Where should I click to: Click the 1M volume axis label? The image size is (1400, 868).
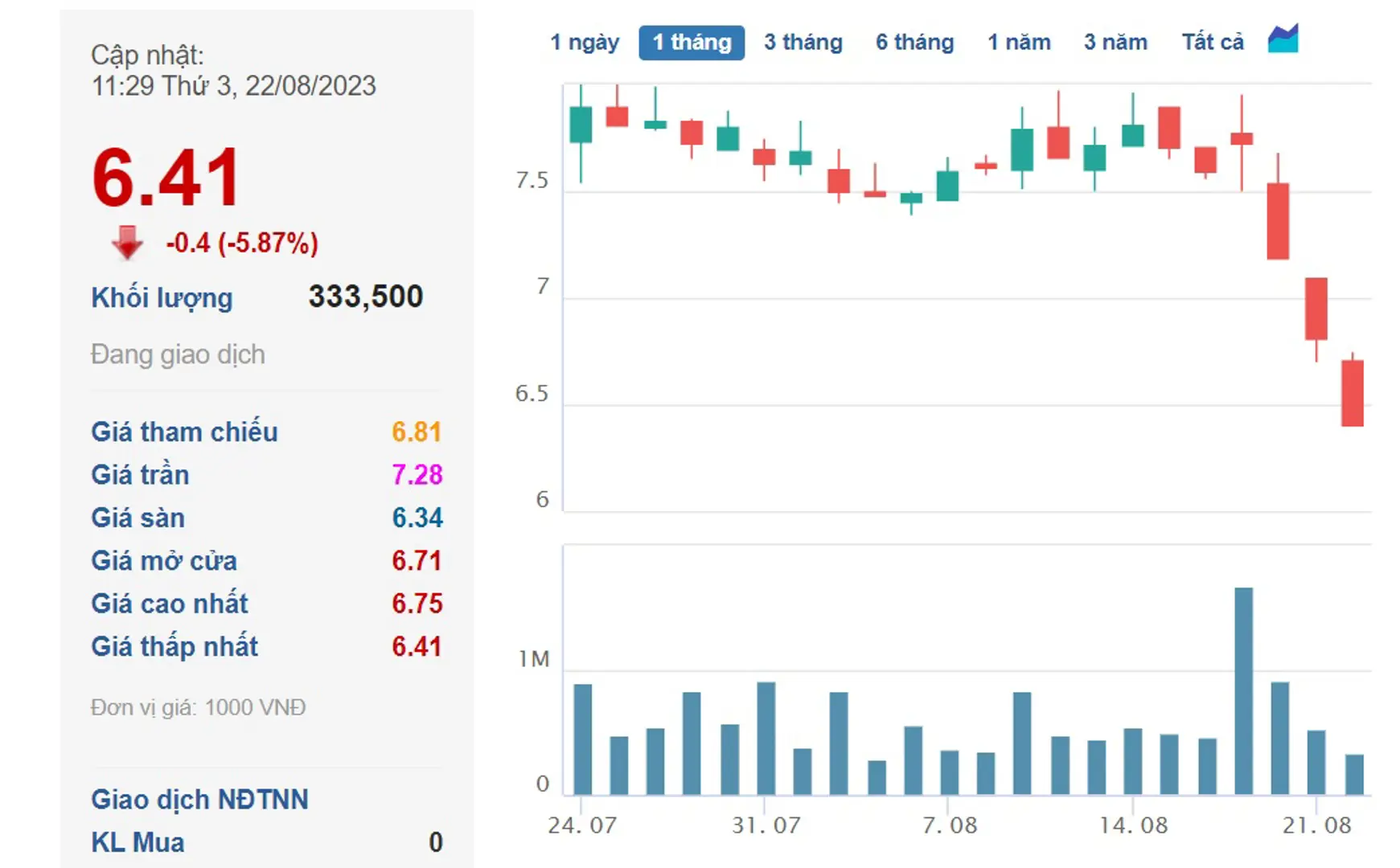534,660
